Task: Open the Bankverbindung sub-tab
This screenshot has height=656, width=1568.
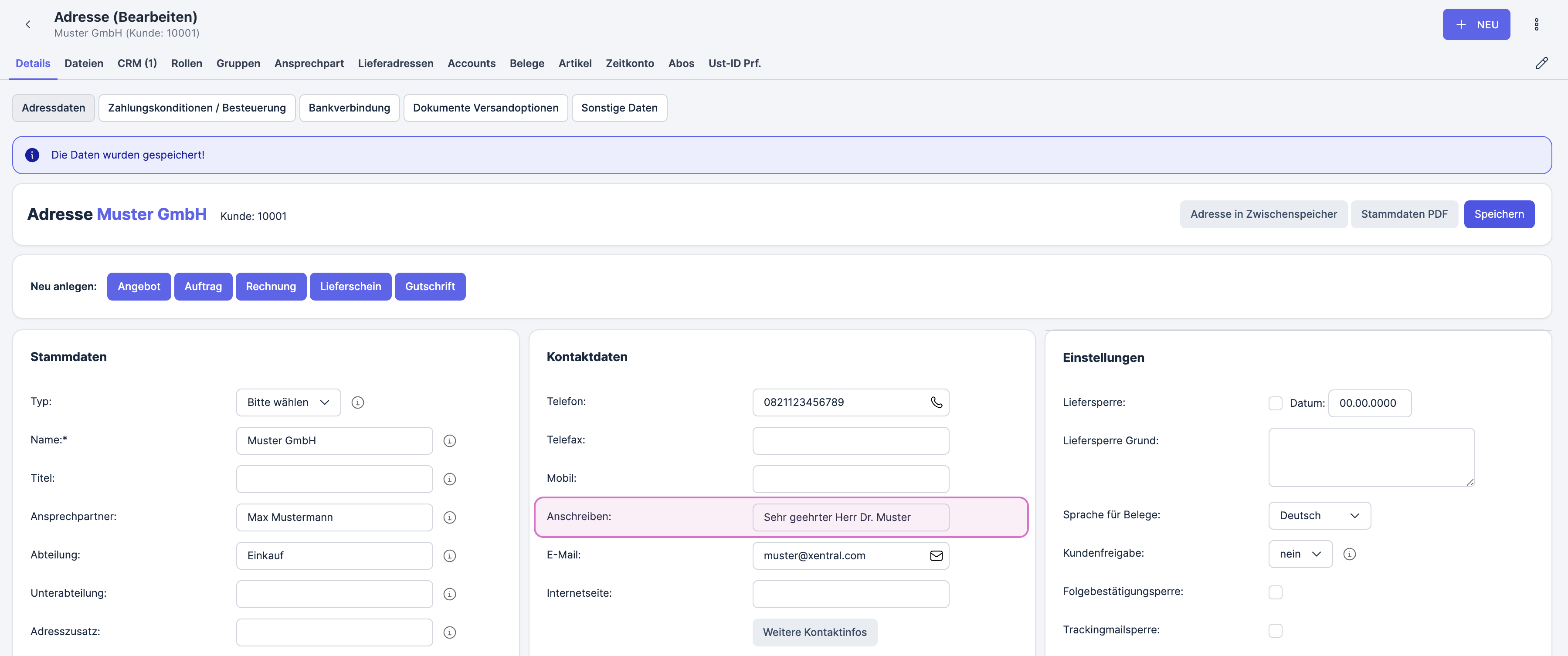Action: [x=349, y=108]
